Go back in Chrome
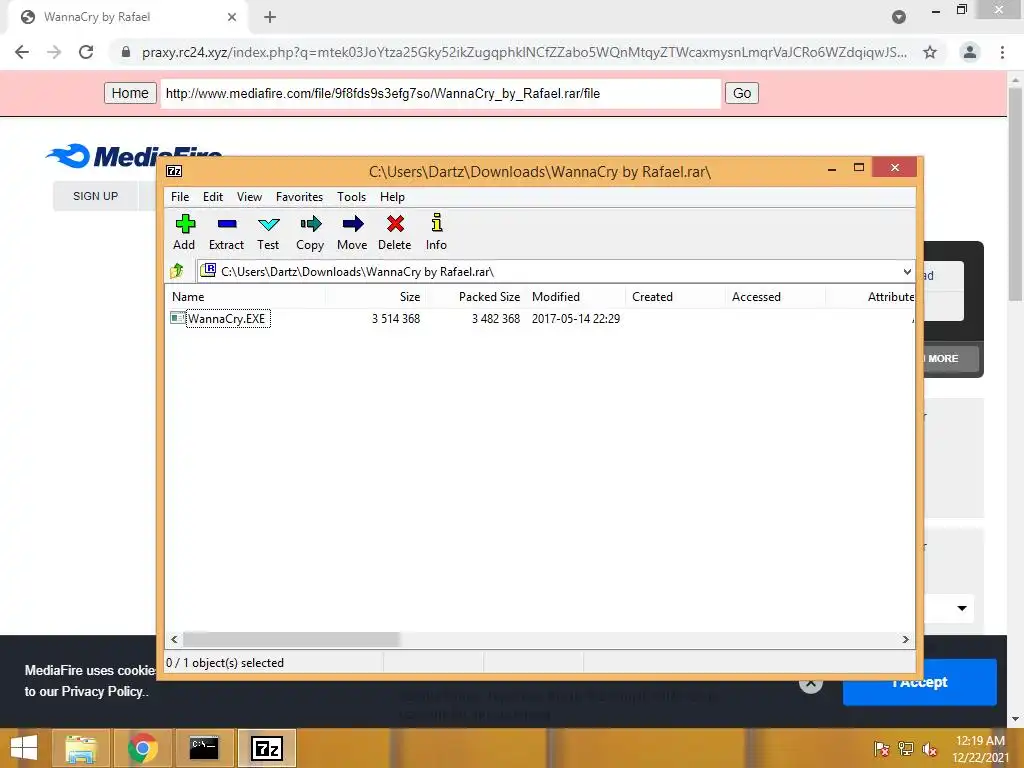The height and width of the screenshot is (768, 1024). 22,52
